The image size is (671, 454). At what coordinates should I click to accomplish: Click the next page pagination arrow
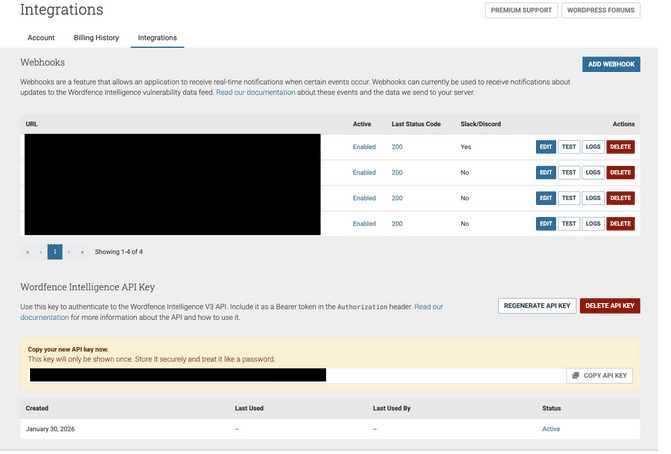point(69,252)
